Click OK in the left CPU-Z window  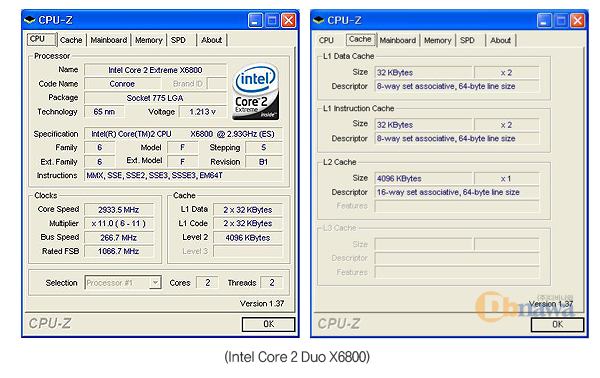click(x=269, y=324)
